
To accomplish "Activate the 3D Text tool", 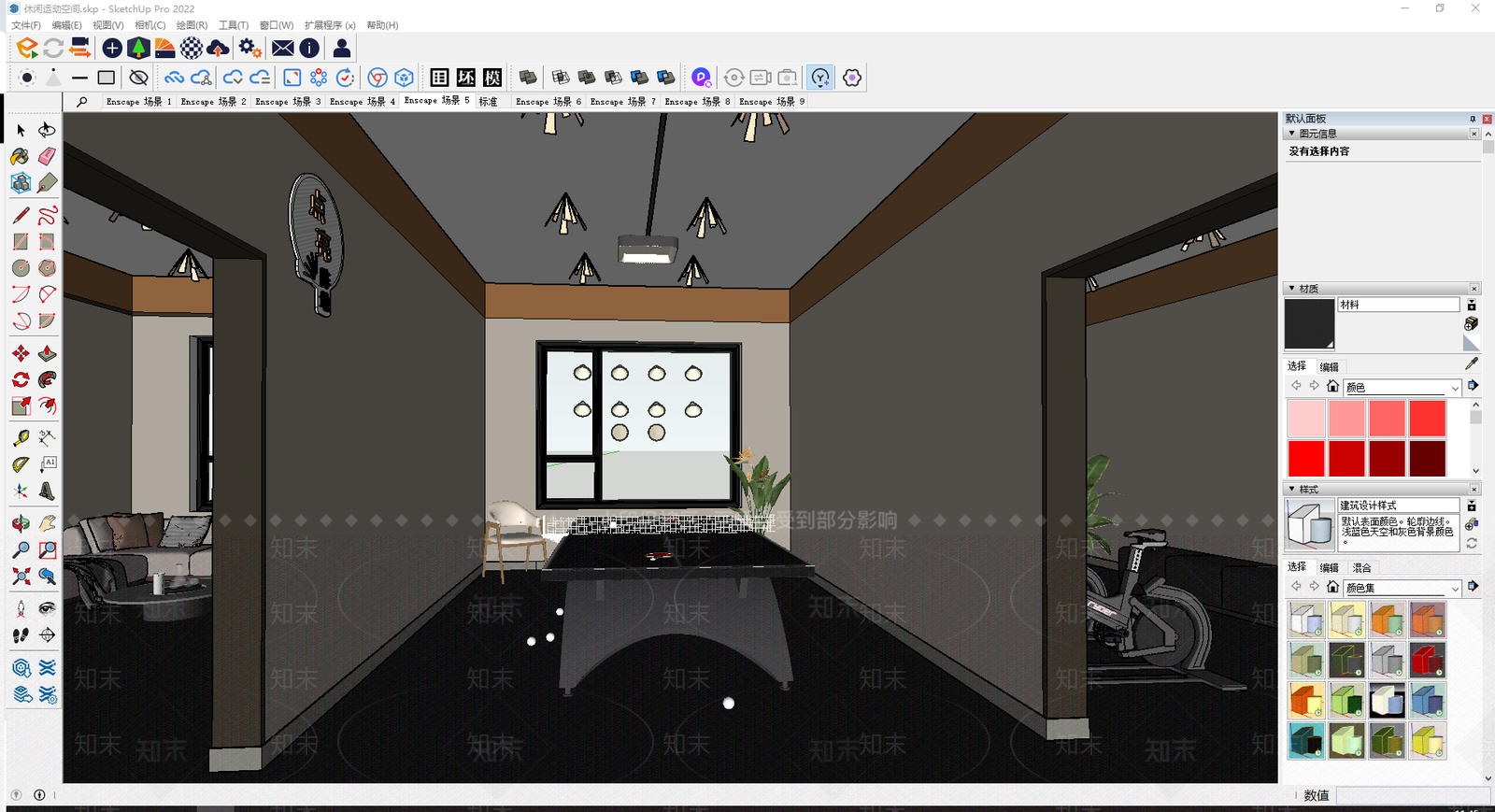I will pos(47,490).
